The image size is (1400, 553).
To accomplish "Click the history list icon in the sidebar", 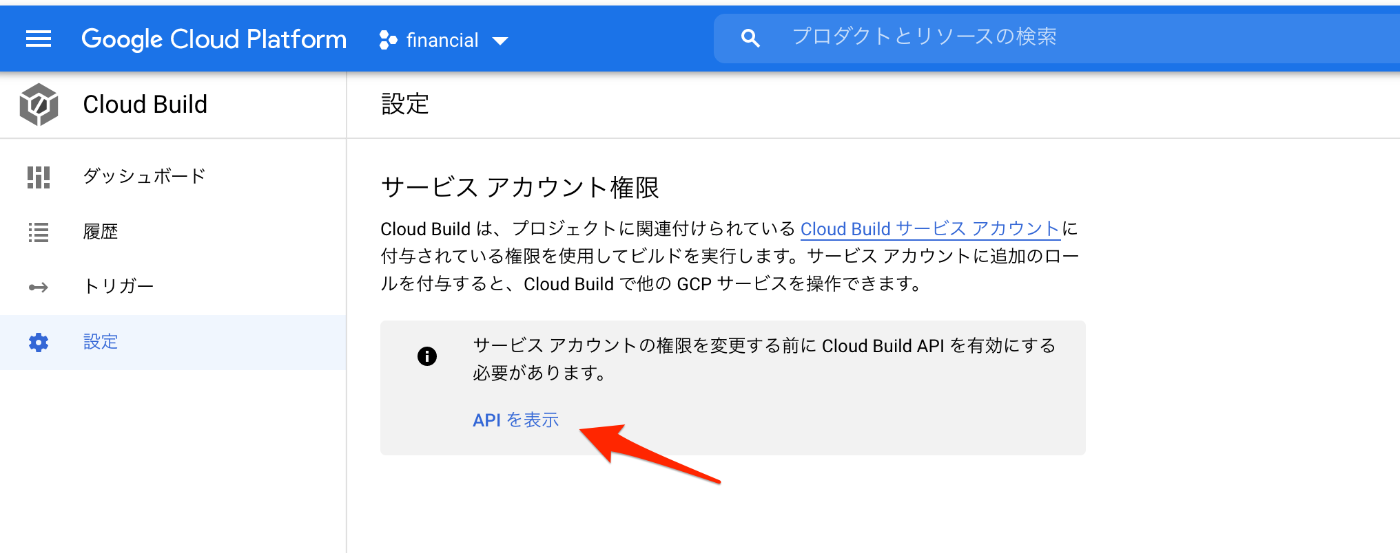I will 38,232.
